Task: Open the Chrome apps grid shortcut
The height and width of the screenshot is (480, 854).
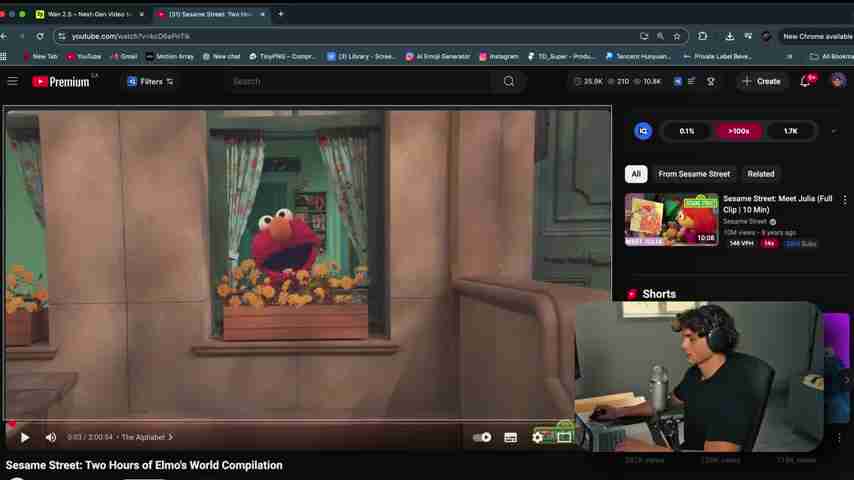Action: coord(4,56)
